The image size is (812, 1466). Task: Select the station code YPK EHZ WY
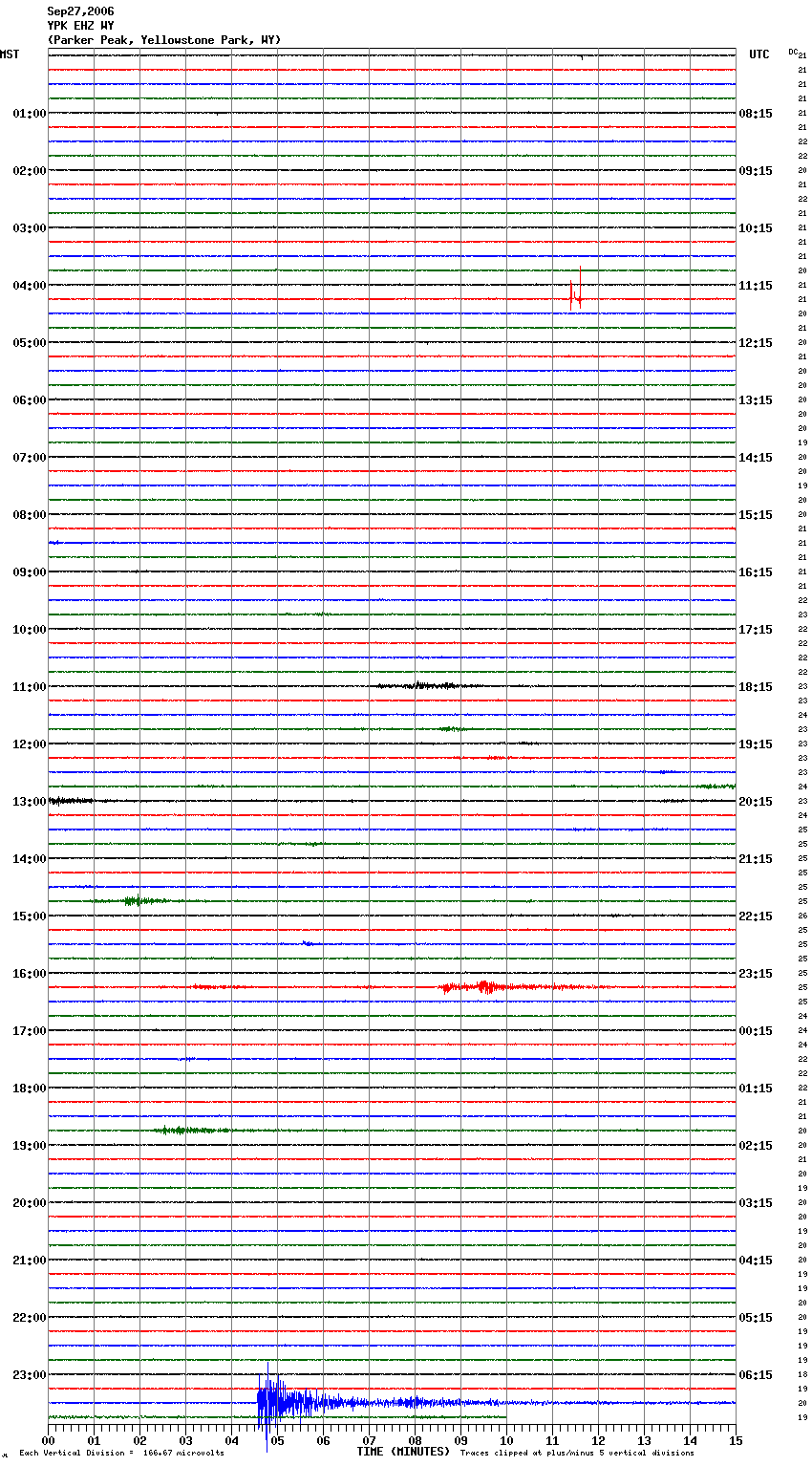coord(80,26)
